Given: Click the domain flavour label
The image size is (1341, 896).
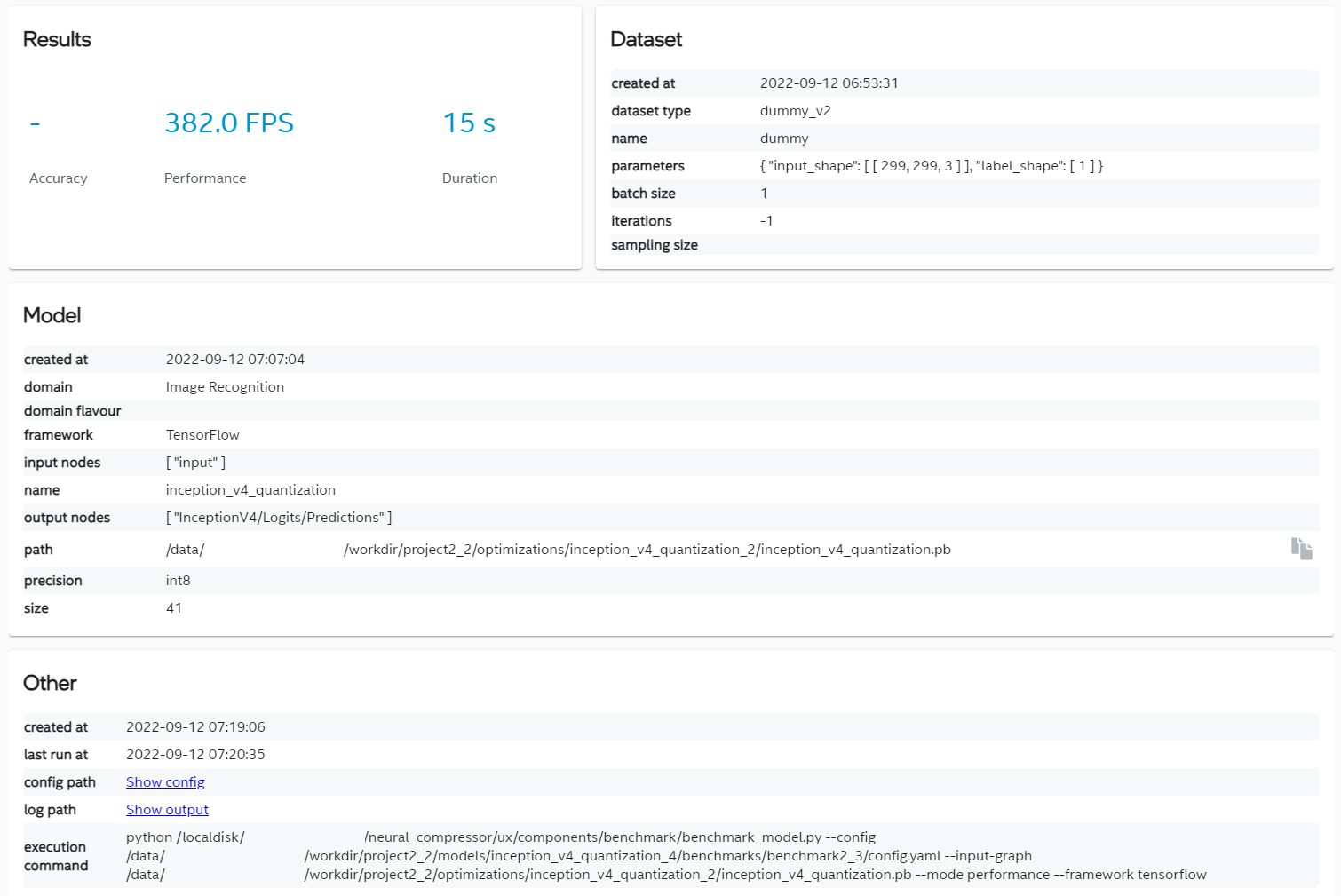Looking at the screenshot, I should (x=73, y=410).
